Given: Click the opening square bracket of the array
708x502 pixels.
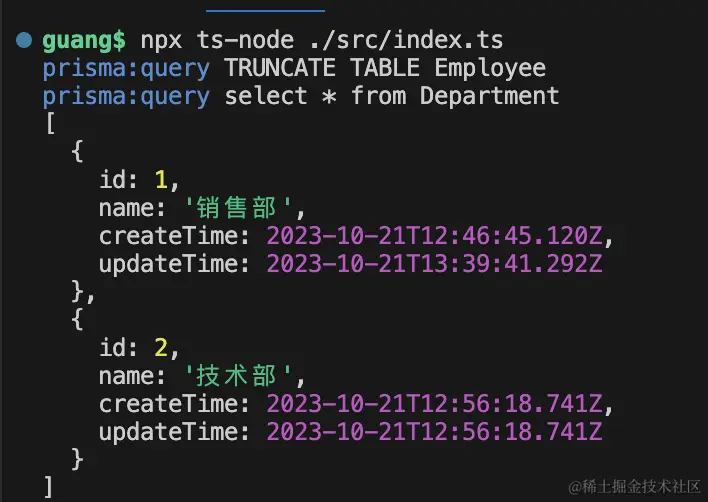Looking at the screenshot, I should (x=49, y=125).
